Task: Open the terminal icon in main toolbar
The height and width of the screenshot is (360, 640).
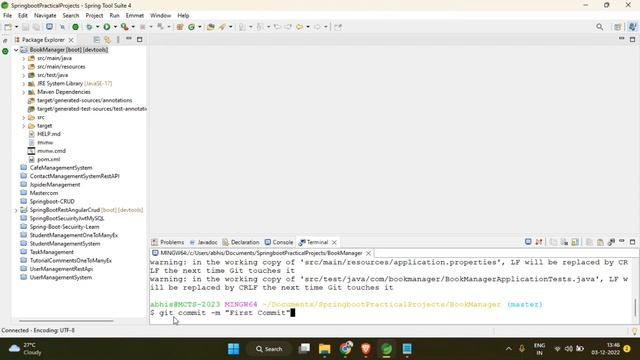Action: (x=49, y=27)
